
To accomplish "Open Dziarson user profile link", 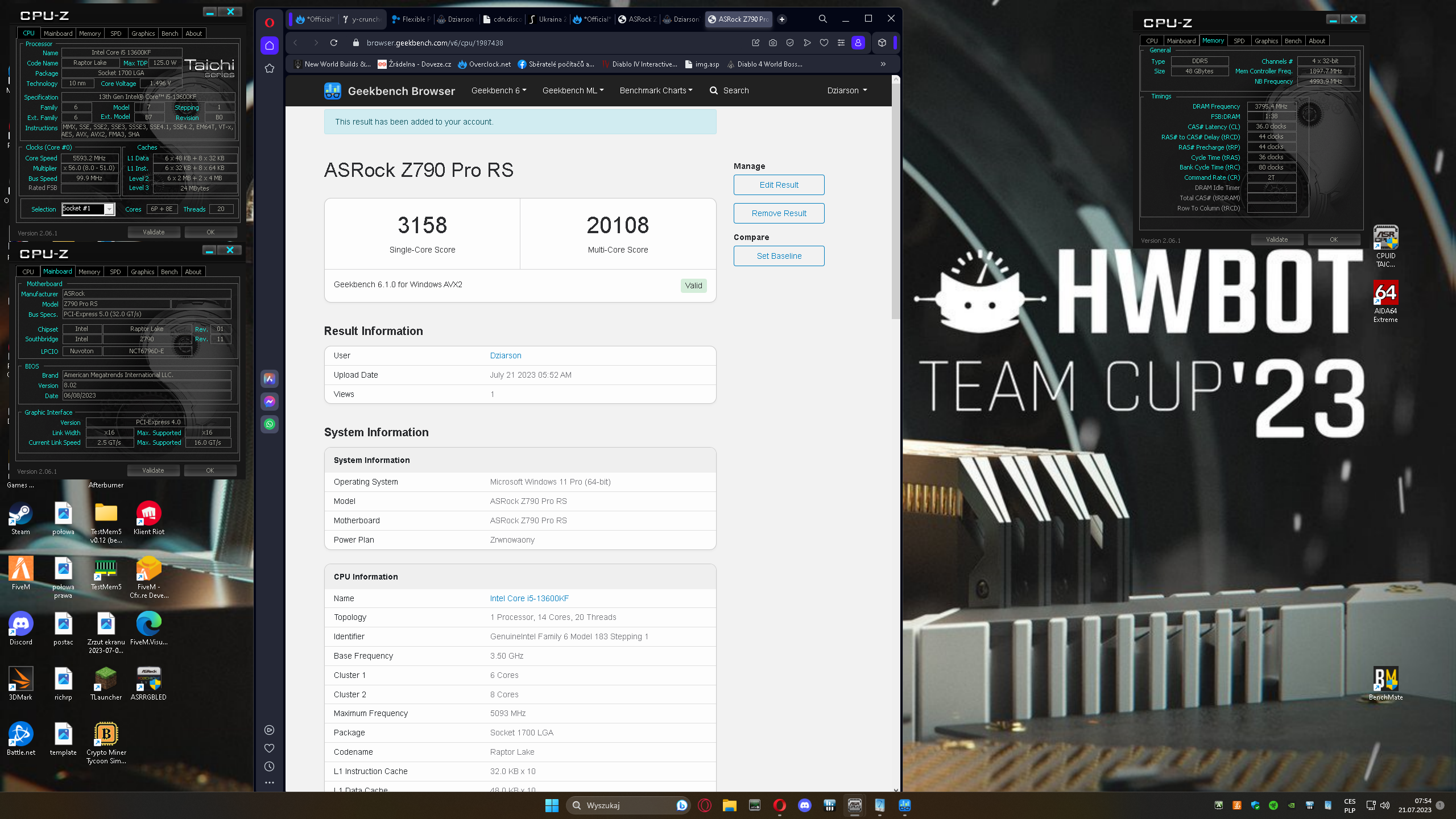I will [506, 355].
